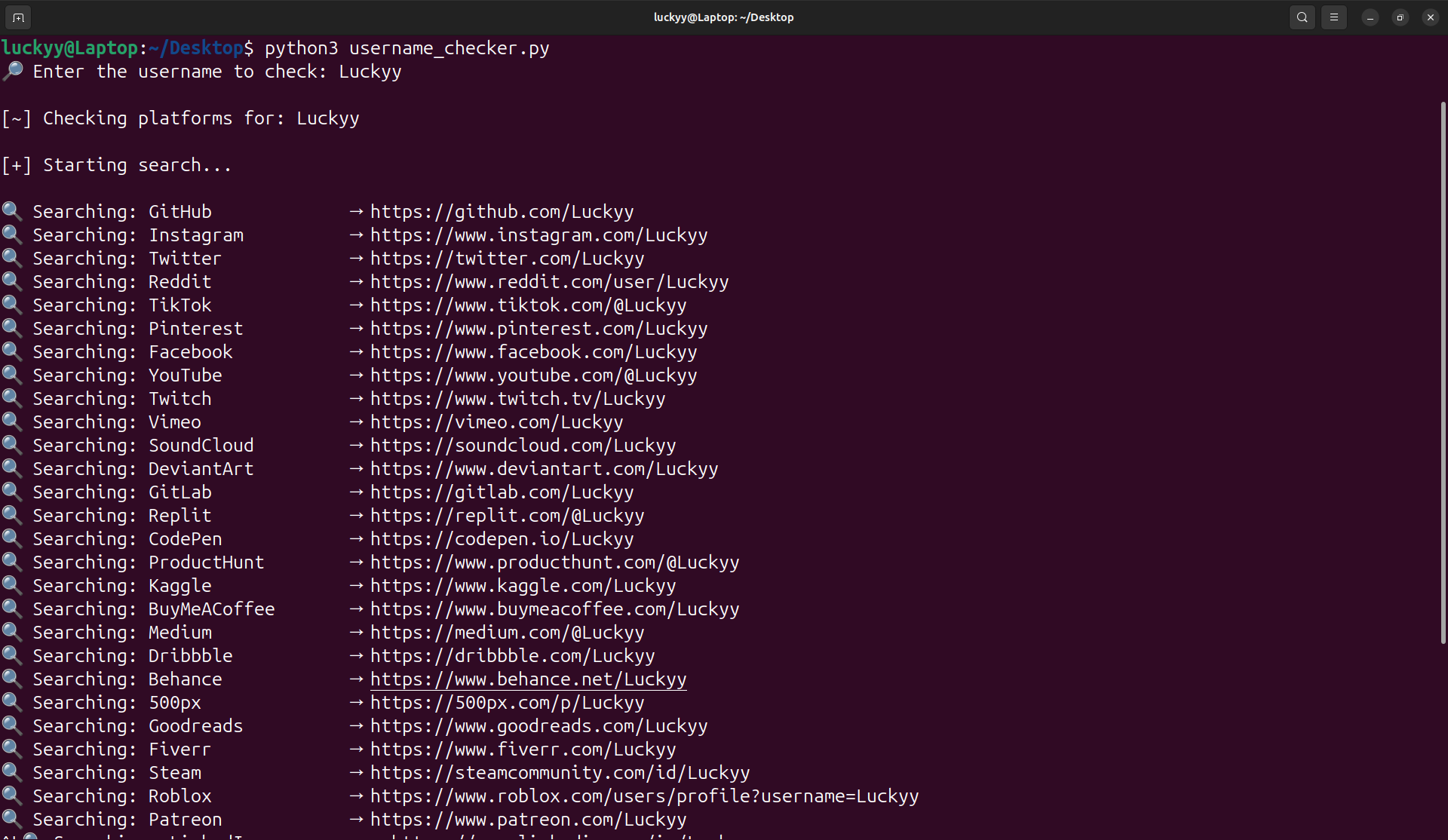
Task: Open the Reddit user URL
Action: click(x=549, y=282)
